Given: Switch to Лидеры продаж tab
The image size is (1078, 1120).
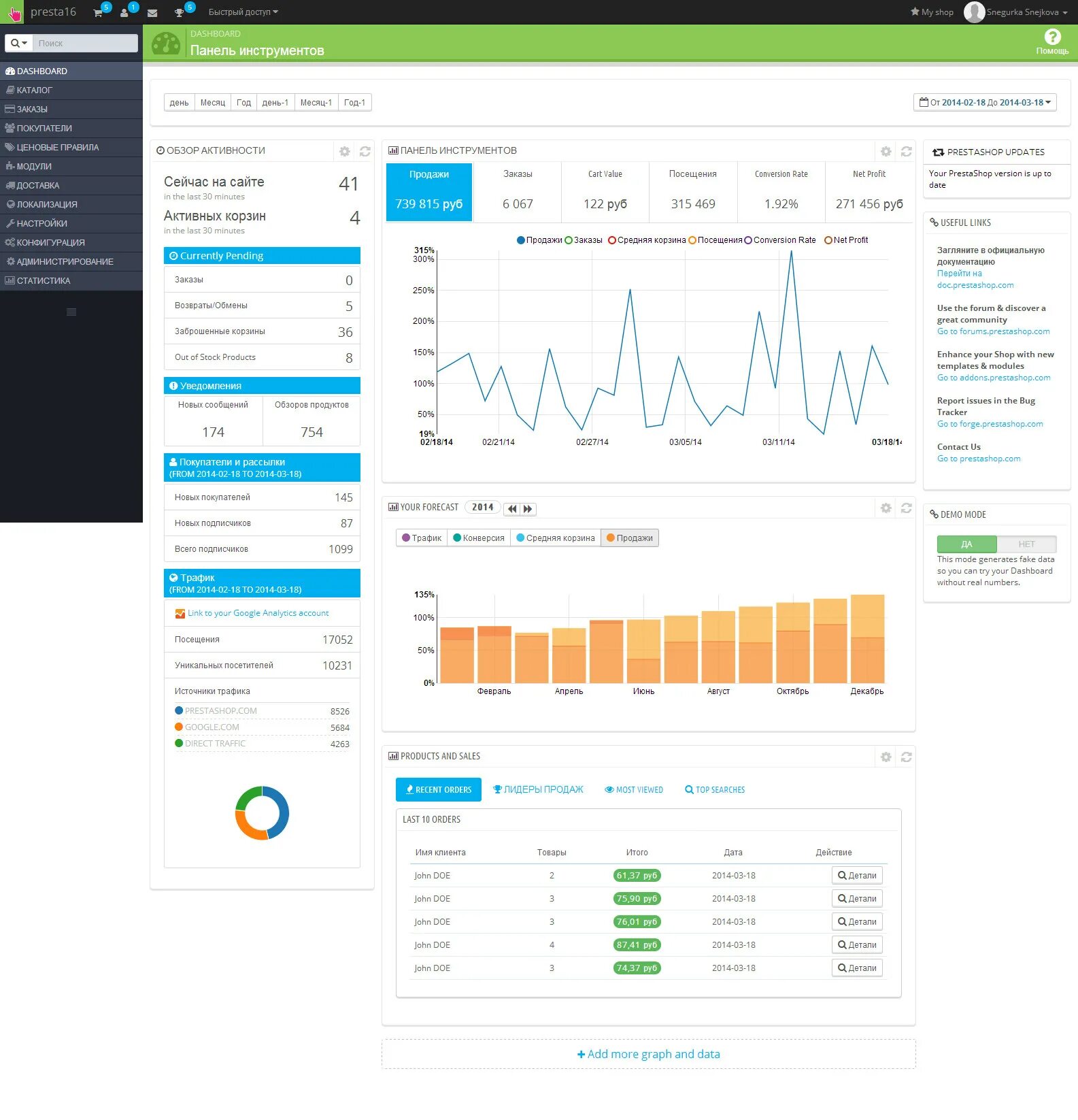Looking at the screenshot, I should [x=538, y=789].
